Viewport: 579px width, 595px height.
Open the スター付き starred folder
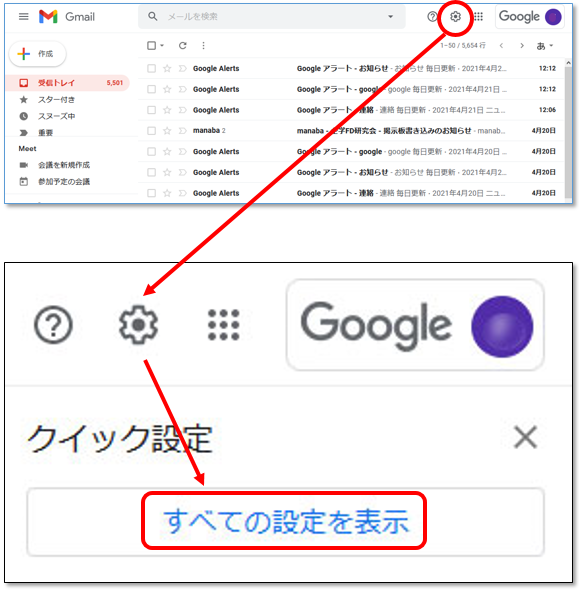tap(56, 99)
